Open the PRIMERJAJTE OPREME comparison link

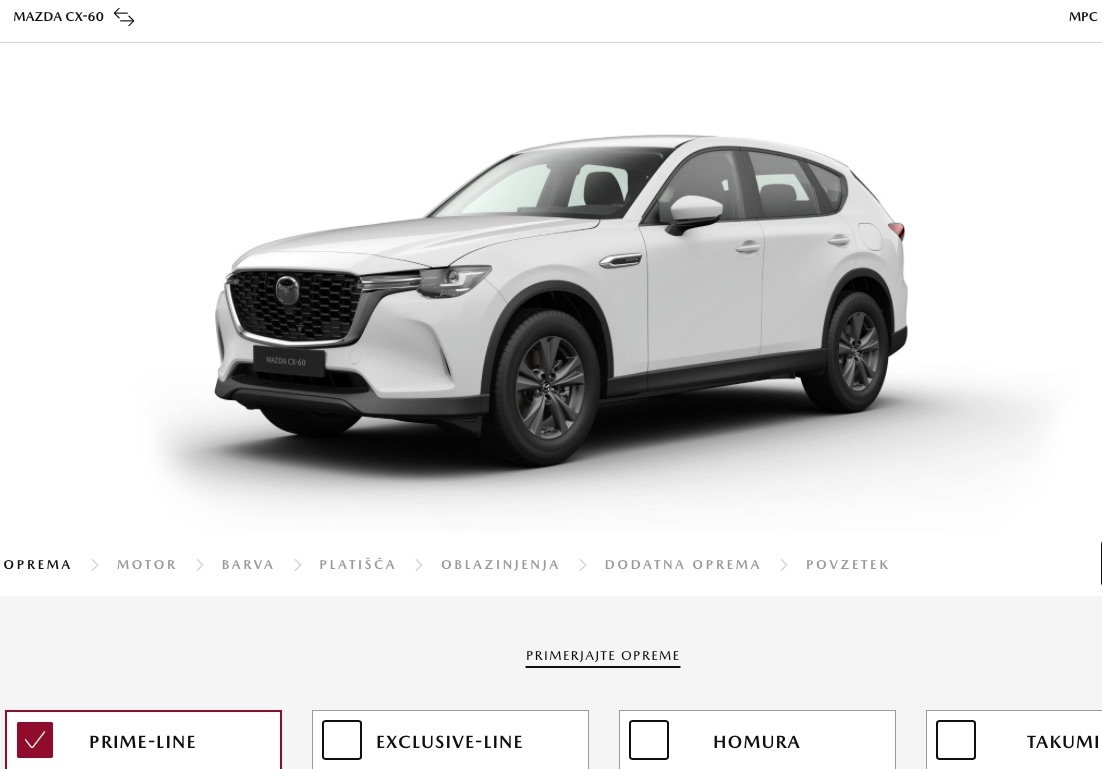pyautogui.click(x=603, y=656)
